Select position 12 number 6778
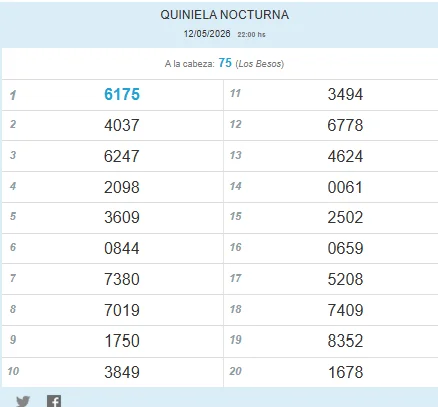Viewport: 438px width, 407px height. 345,125
